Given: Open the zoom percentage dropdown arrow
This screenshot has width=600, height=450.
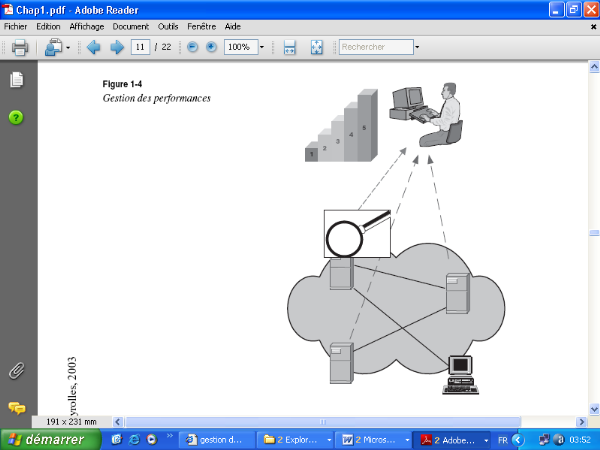Looking at the screenshot, I should [262, 47].
